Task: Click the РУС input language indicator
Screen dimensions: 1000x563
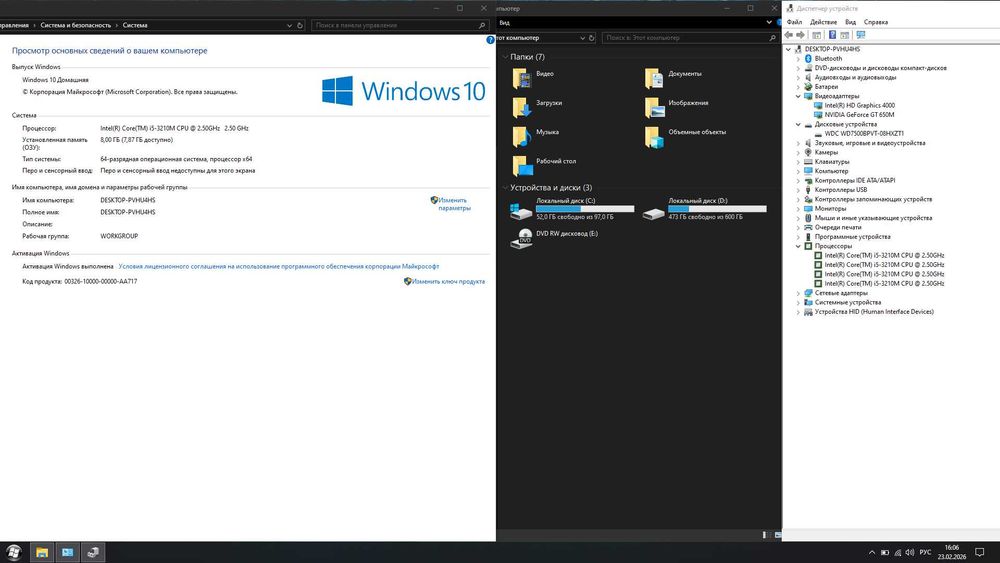Action: click(x=925, y=552)
